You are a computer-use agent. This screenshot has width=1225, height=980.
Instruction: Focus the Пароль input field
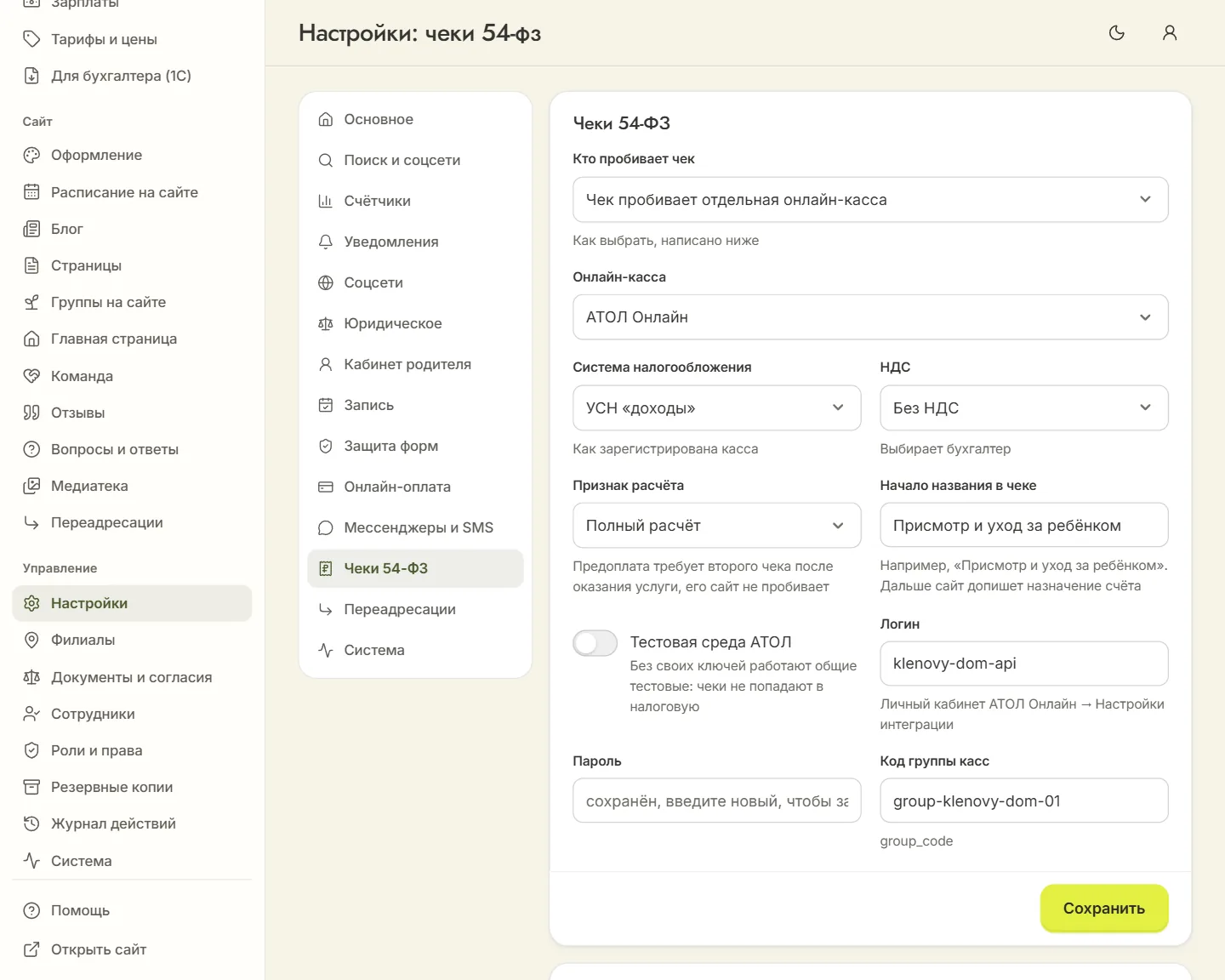(716, 801)
